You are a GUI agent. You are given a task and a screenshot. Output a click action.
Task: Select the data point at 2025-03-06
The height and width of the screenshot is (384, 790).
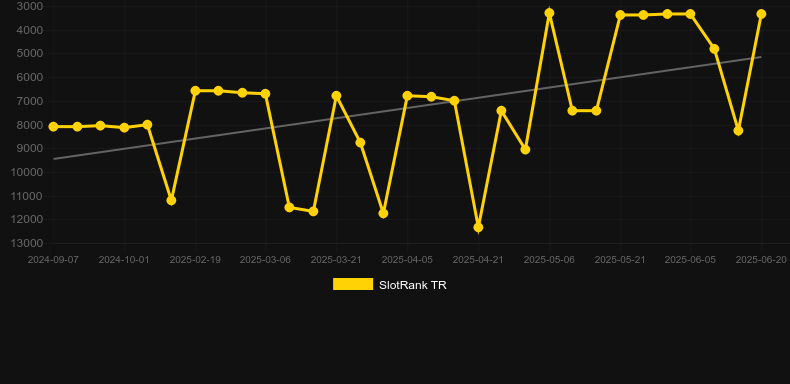[266, 94]
